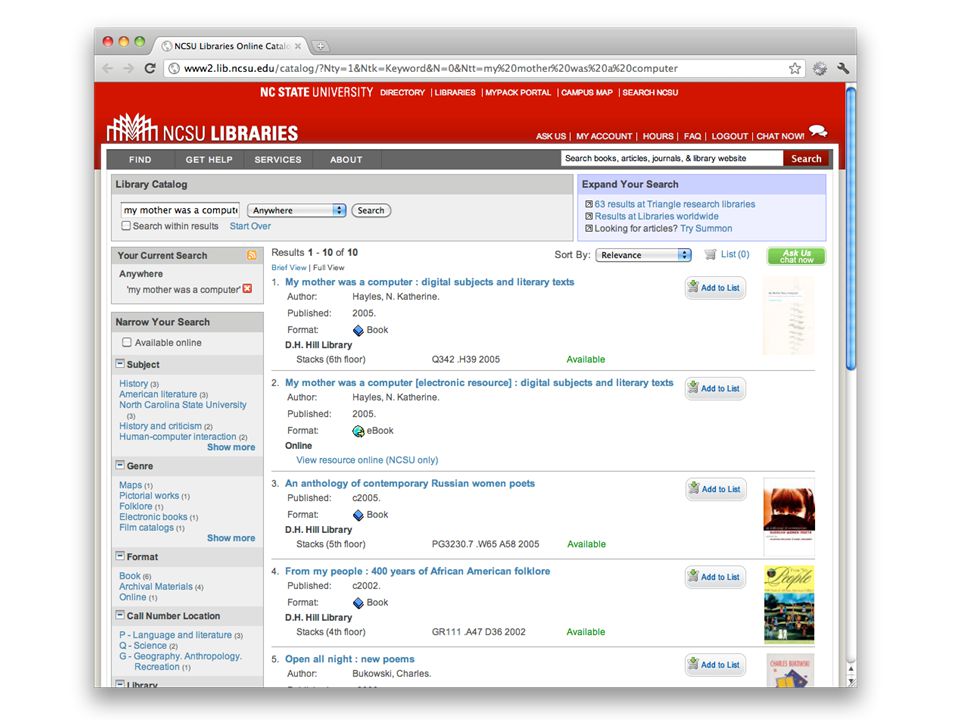Close the NCSU Libraries Online Catalog tab
Viewport: 960px width, 720px height.
coord(298,46)
